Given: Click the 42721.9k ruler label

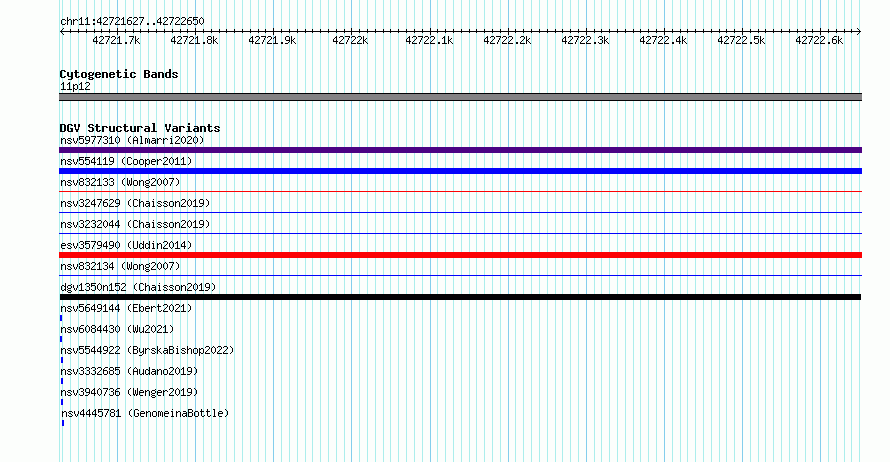Looking at the screenshot, I should [x=272, y=40].
